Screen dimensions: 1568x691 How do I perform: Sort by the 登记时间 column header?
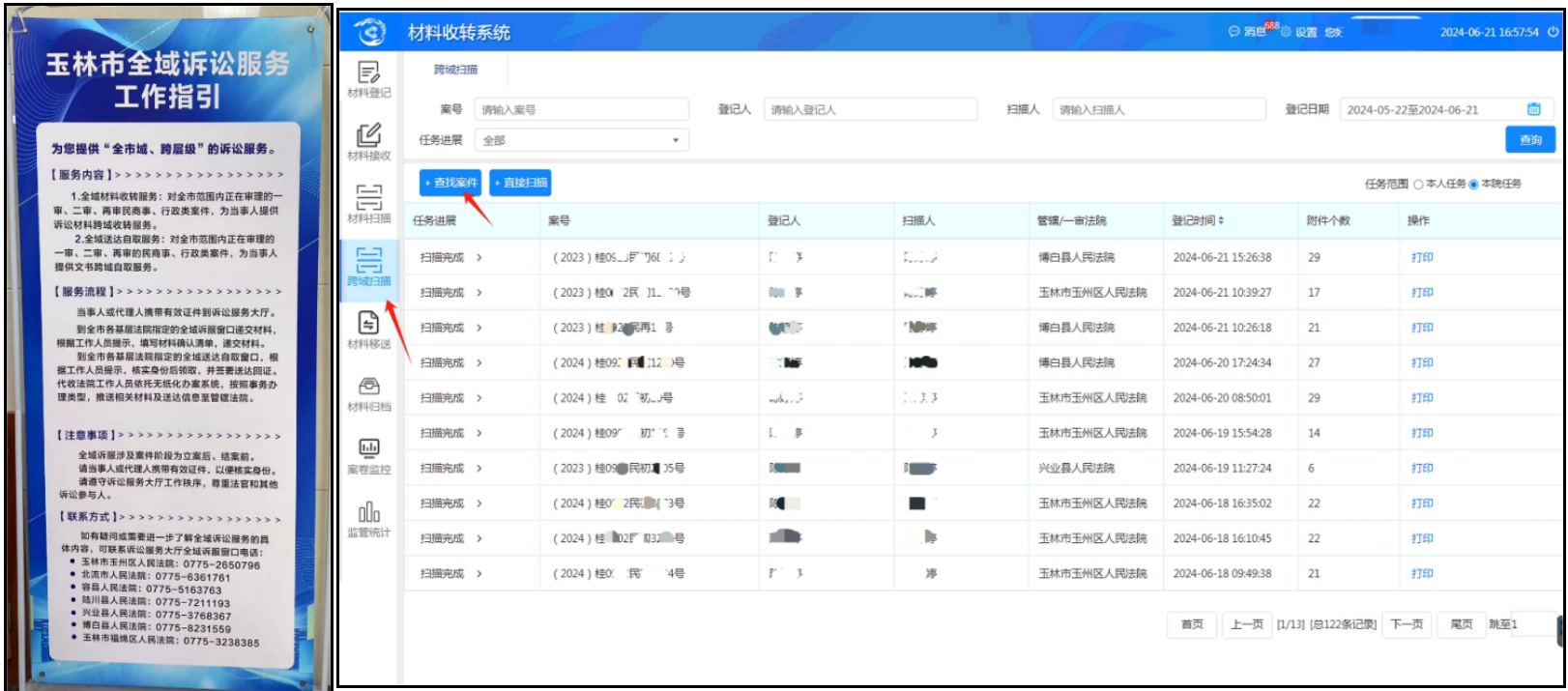[1198, 220]
